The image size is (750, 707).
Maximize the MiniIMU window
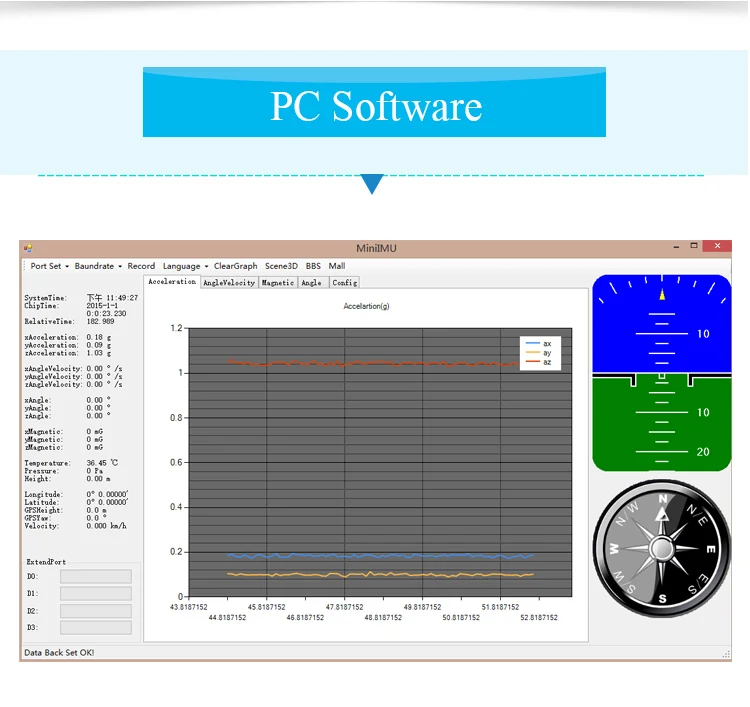[x=694, y=246]
